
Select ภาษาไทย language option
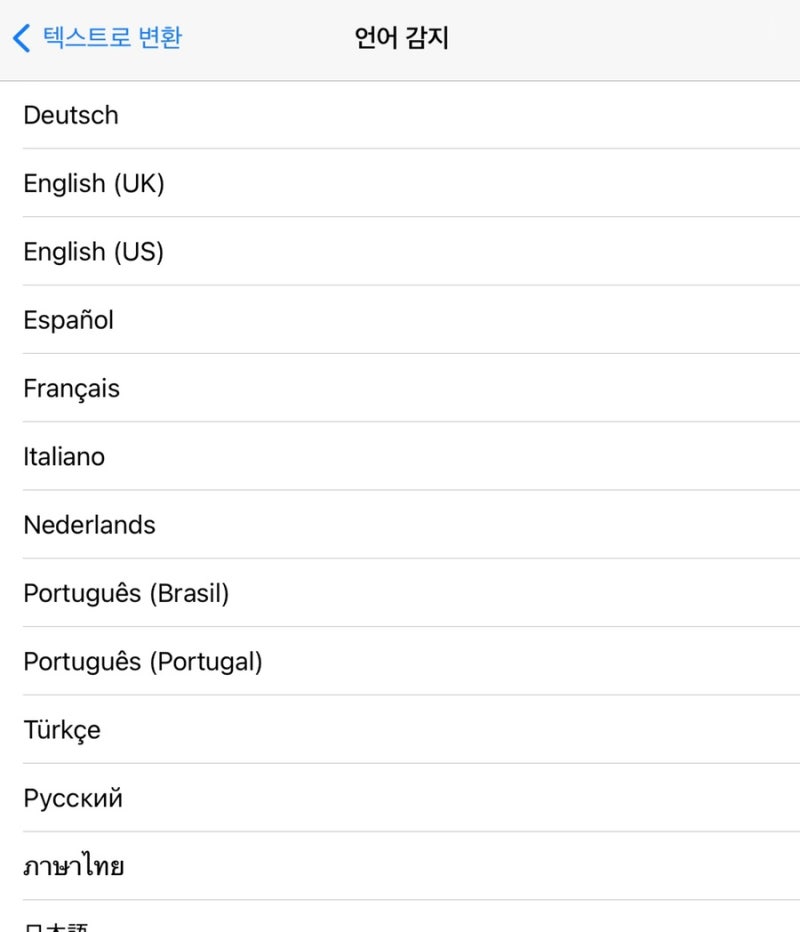tap(400, 866)
